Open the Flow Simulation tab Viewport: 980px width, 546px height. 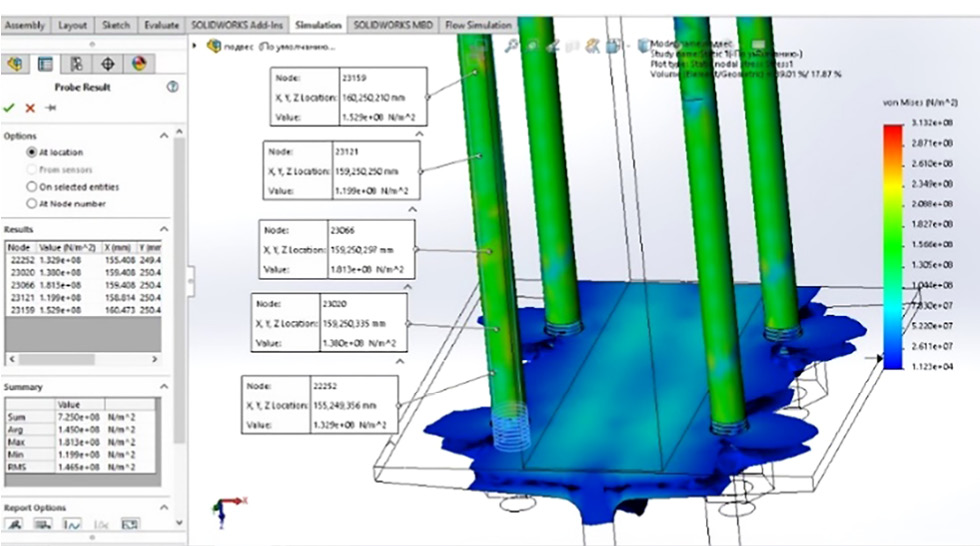point(478,25)
